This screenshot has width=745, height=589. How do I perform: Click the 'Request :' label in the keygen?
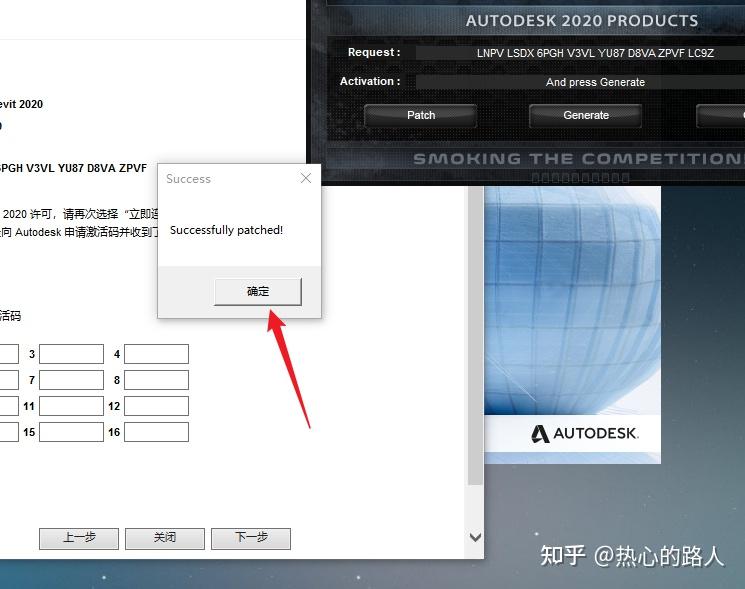(x=374, y=52)
